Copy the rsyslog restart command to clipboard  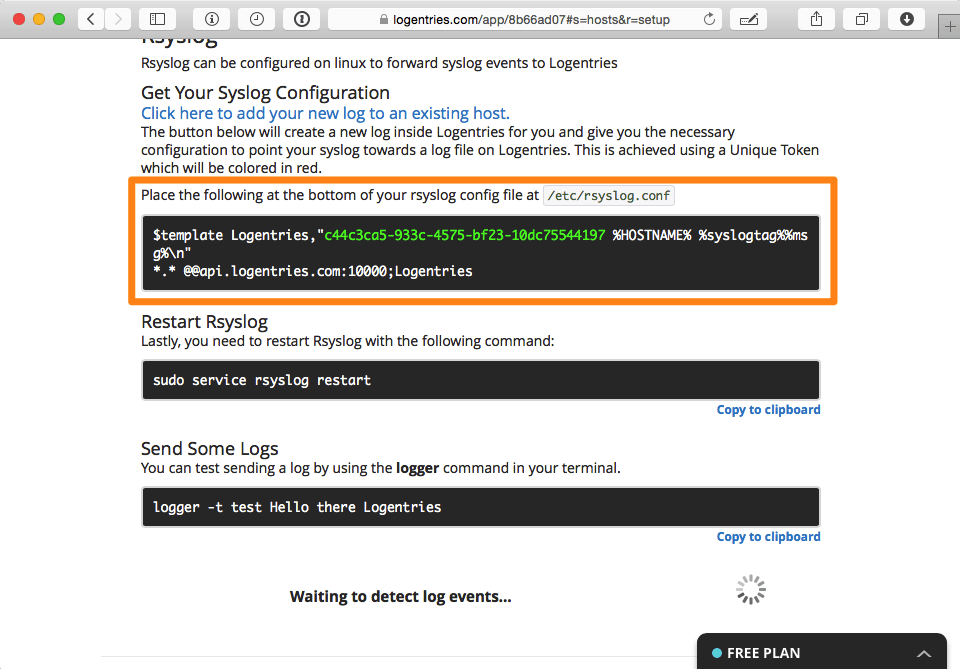(768, 409)
